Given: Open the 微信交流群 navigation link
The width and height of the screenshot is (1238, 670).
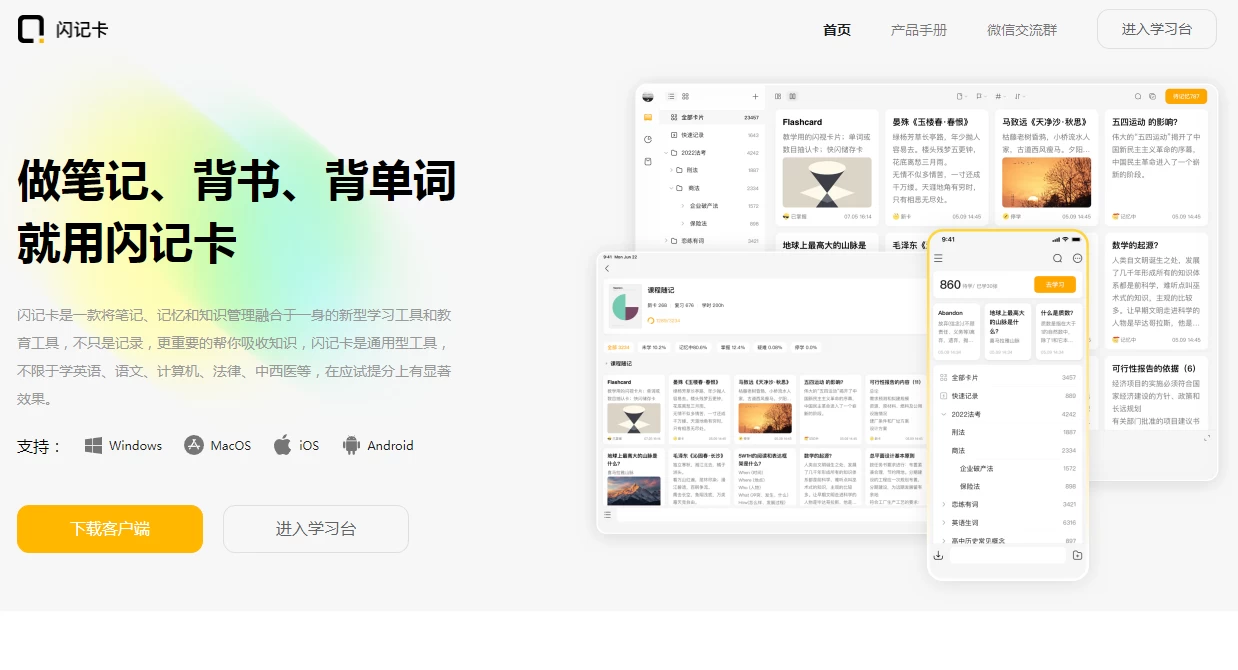Looking at the screenshot, I should (x=1021, y=30).
